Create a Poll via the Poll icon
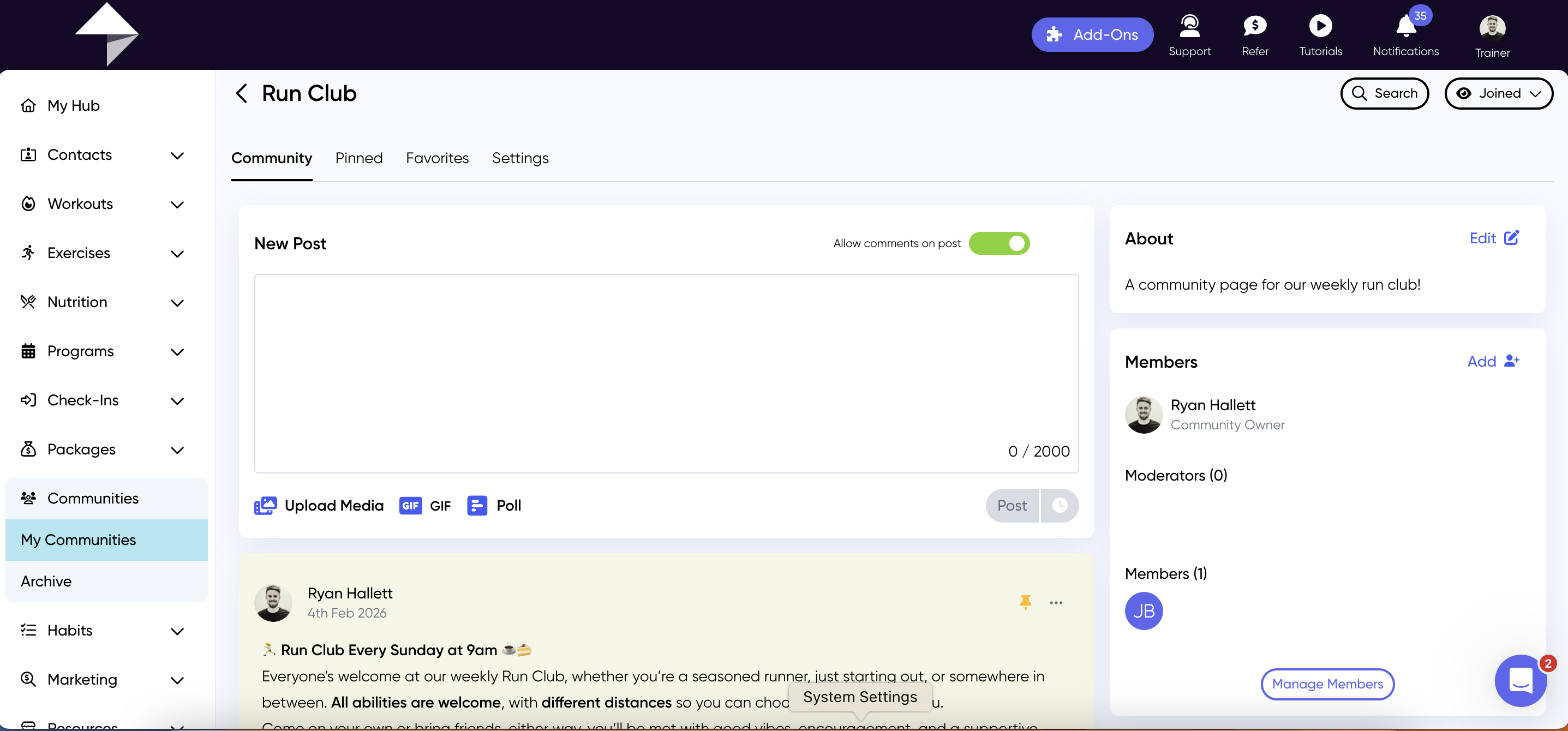 click(x=477, y=506)
